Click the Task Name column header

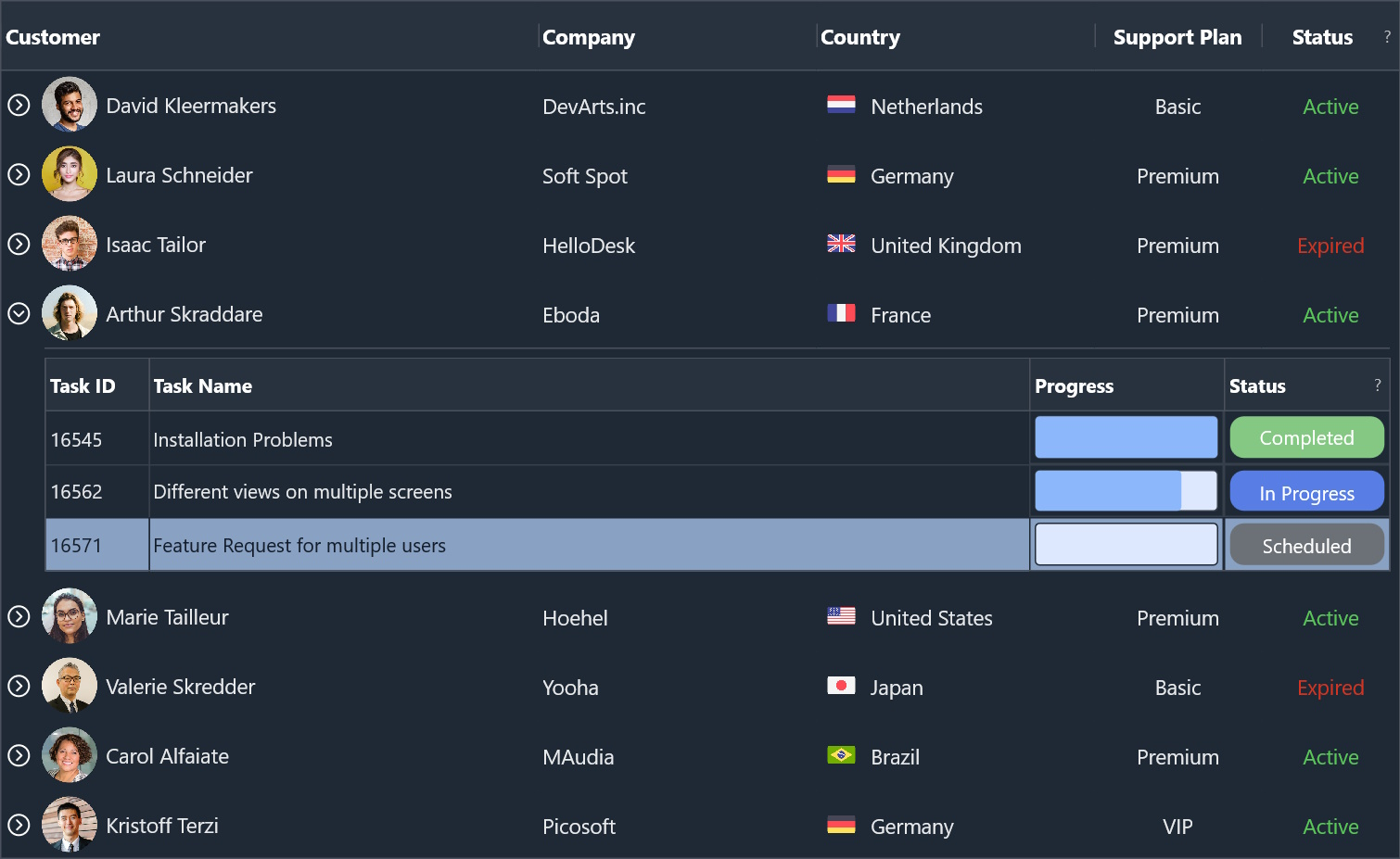(x=203, y=386)
